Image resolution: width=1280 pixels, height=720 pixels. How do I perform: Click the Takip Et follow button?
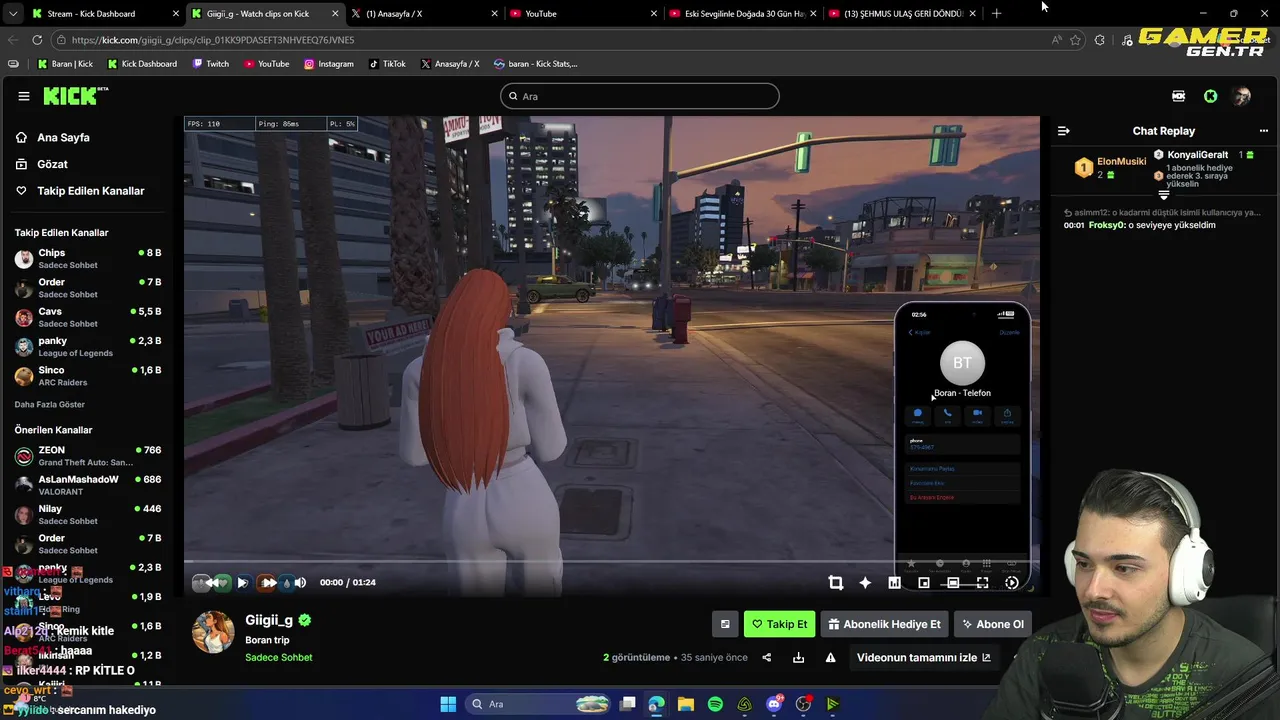(x=779, y=624)
